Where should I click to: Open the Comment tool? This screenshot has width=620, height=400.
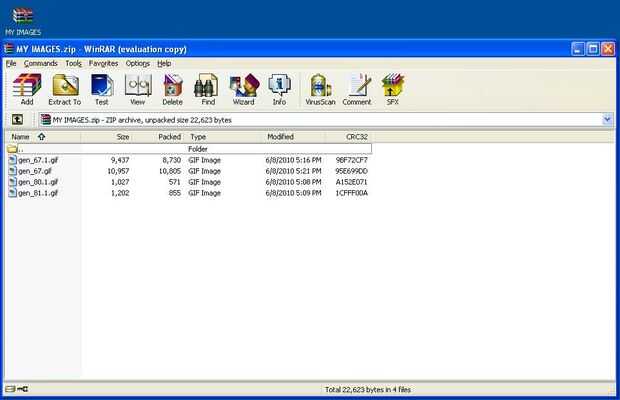357,89
